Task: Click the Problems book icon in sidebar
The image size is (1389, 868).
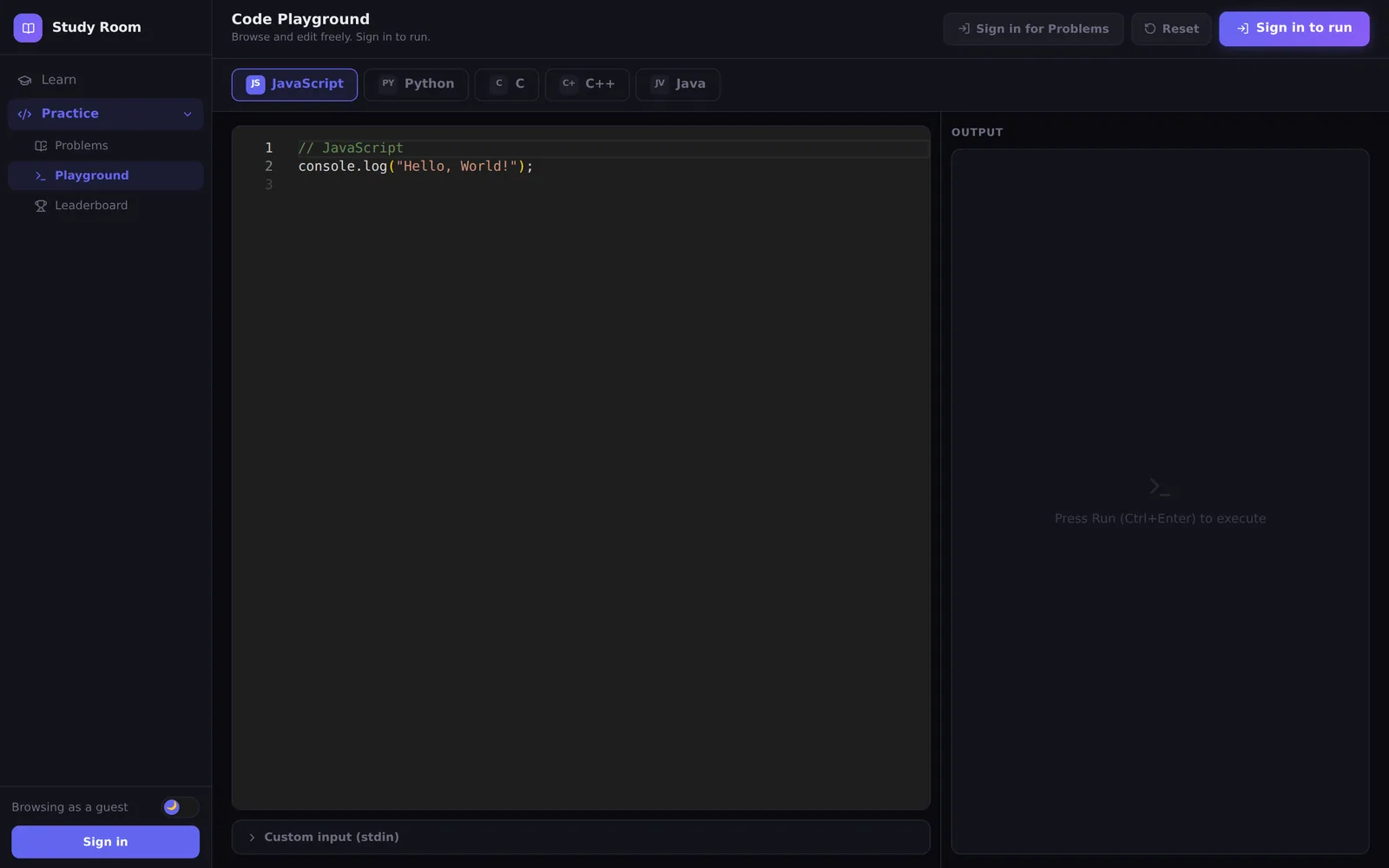Action: tap(41, 146)
